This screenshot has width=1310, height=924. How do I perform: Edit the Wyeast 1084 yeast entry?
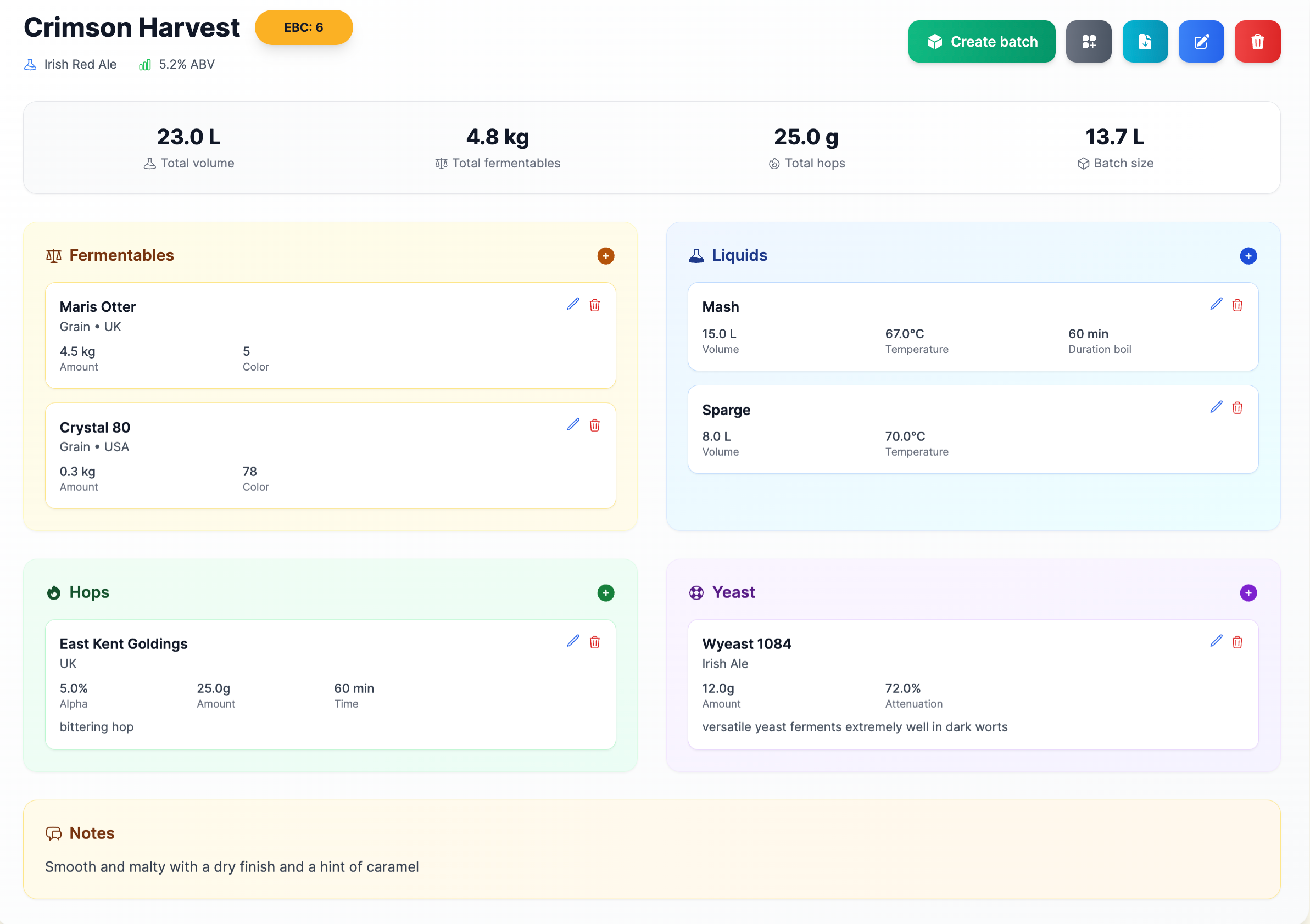[1216, 641]
